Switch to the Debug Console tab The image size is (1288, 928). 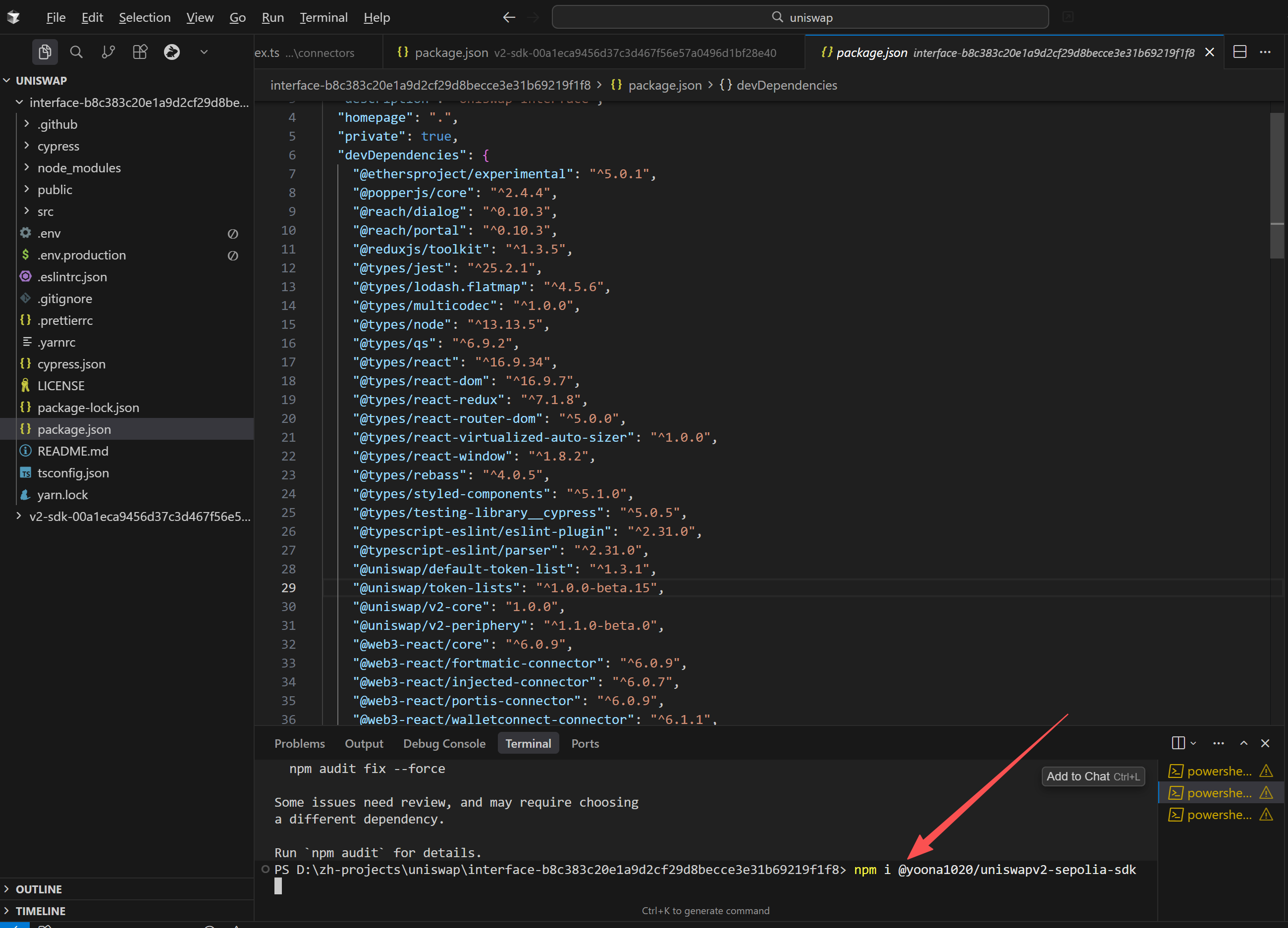tap(444, 743)
